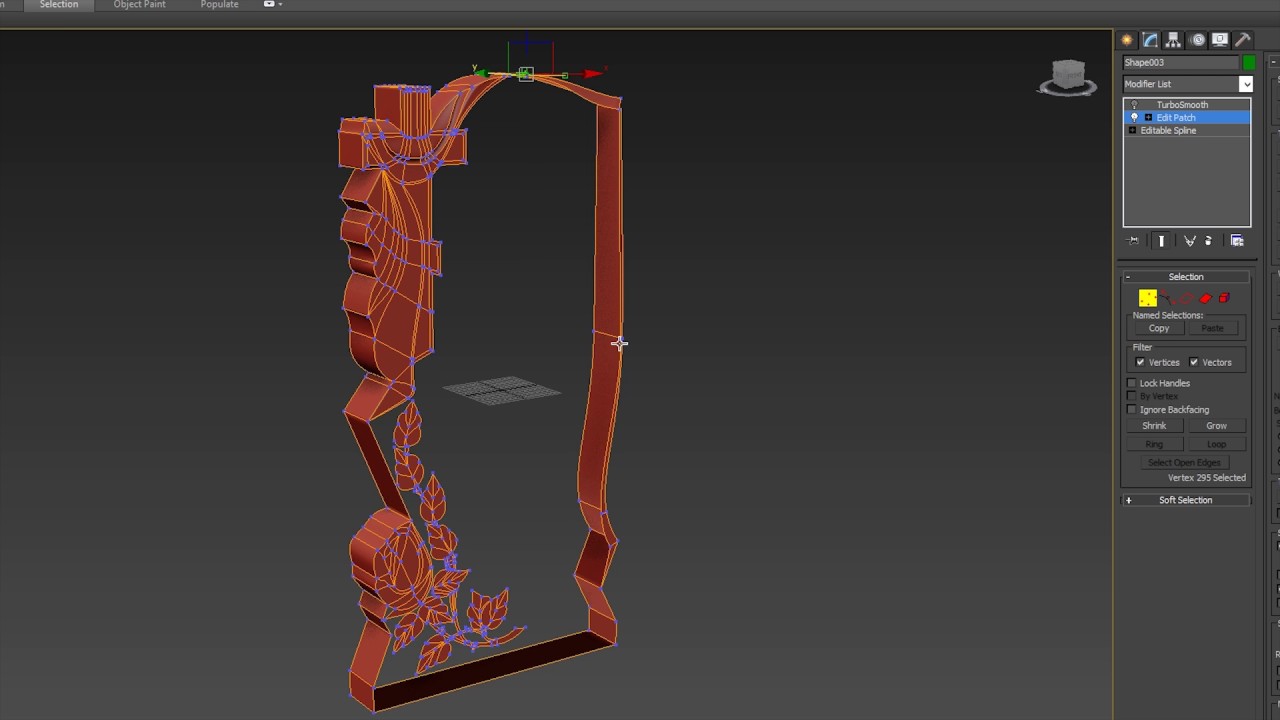Uncheck the Vectors filter checkbox
Image resolution: width=1280 pixels, height=720 pixels.
pos(1193,362)
